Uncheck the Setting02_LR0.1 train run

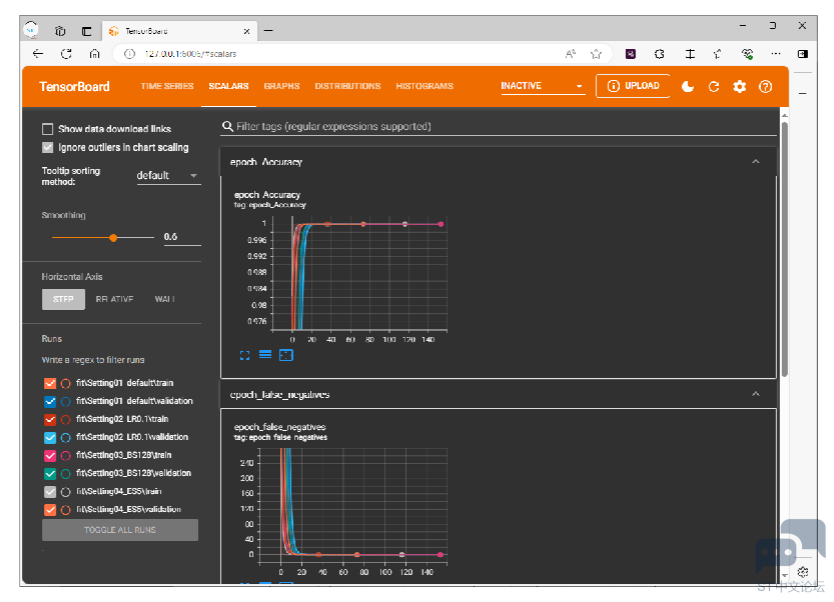pyautogui.click(x=50, y=419)
